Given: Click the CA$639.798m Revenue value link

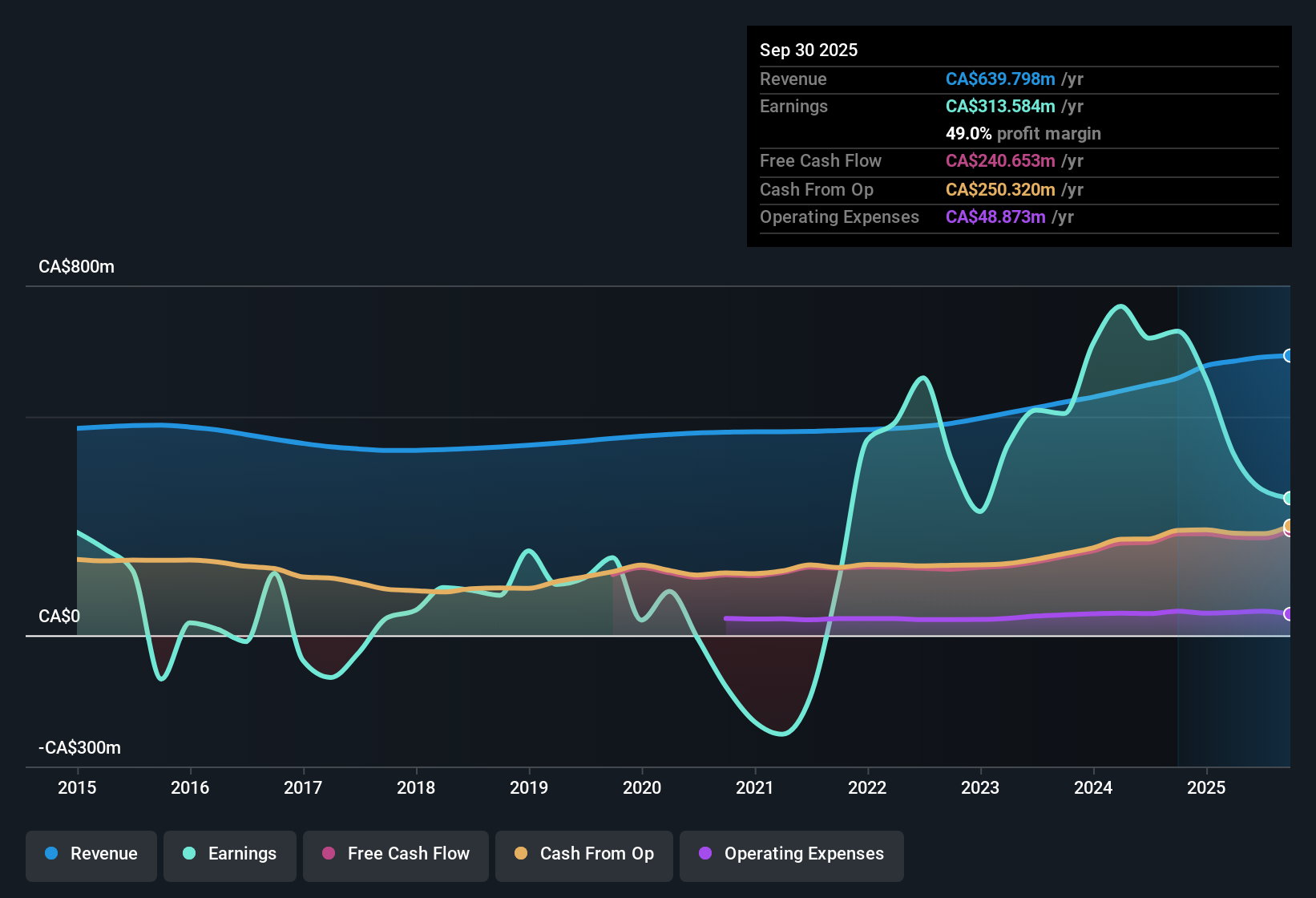Looking at the screenshot, I should [1000, 79].
